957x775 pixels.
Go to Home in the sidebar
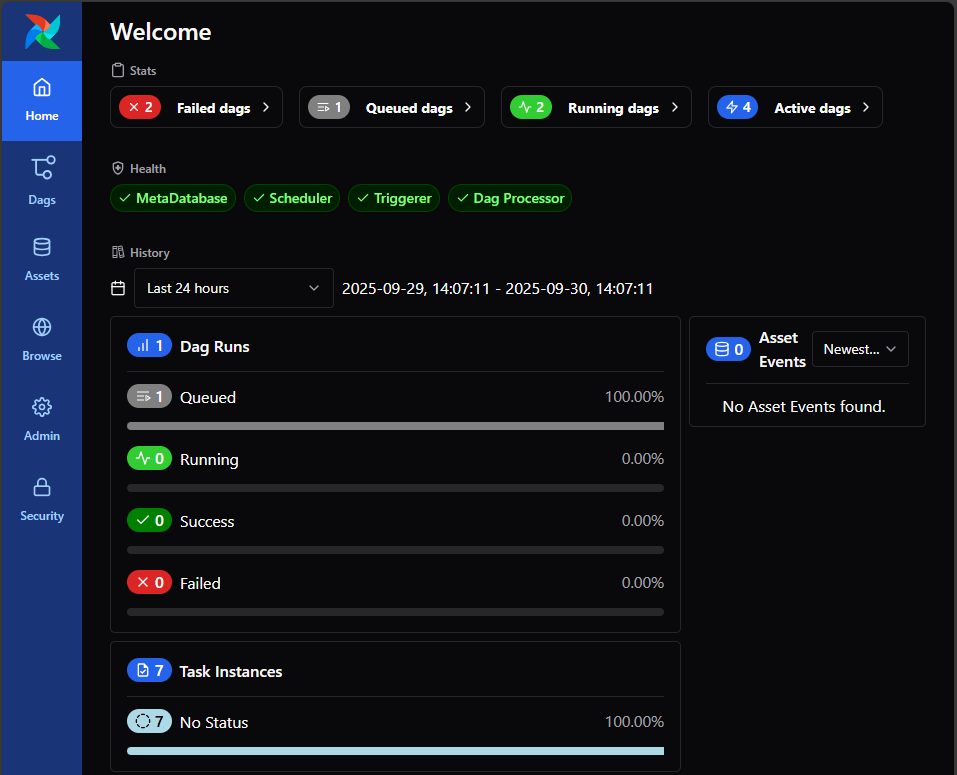coord(42,101)
